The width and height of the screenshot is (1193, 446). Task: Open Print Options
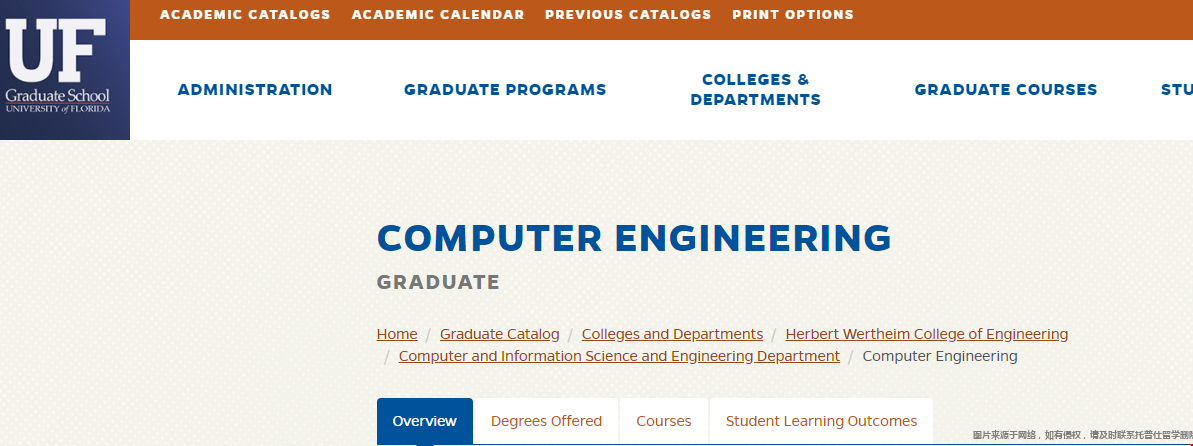pyautogui.click(x=793, y=14)
